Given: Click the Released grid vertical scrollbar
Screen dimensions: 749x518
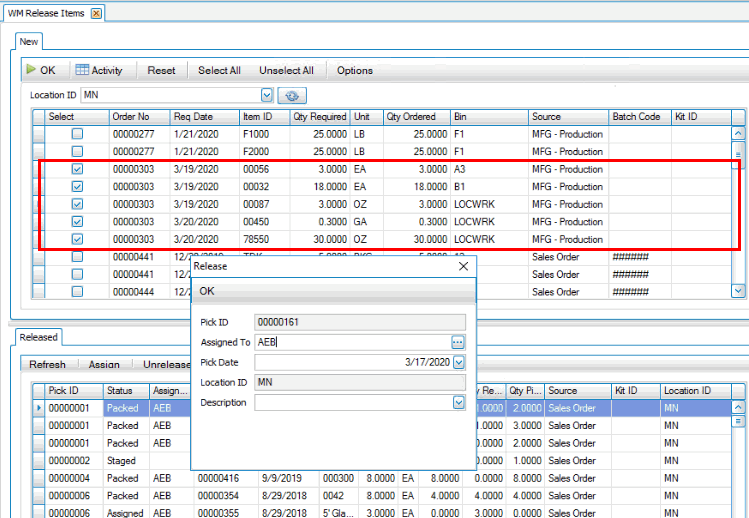Looking at the screenshot, I should pyautogui.click(x=739, y=460).
